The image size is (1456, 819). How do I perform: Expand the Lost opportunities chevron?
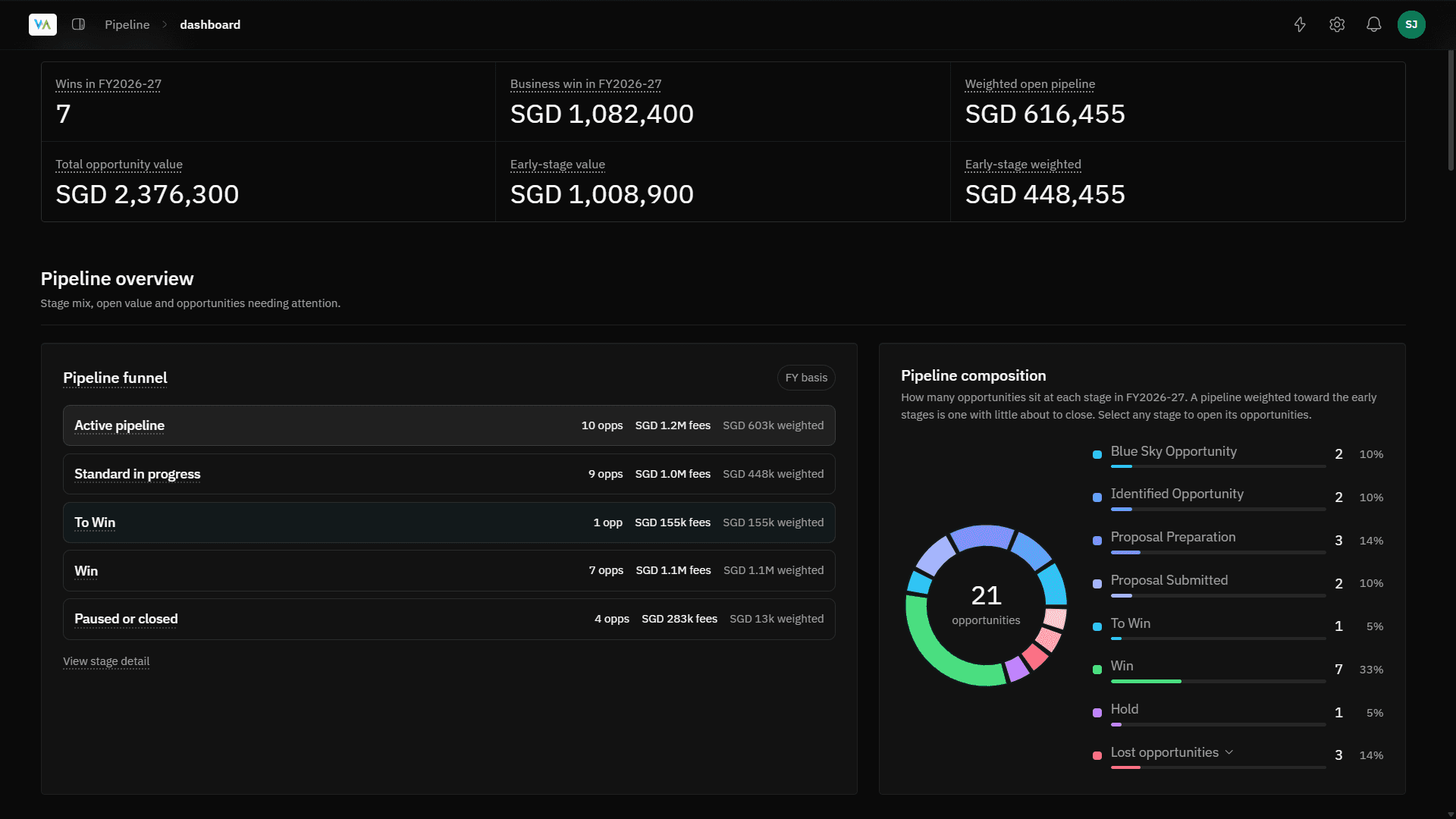[1229, 752]
